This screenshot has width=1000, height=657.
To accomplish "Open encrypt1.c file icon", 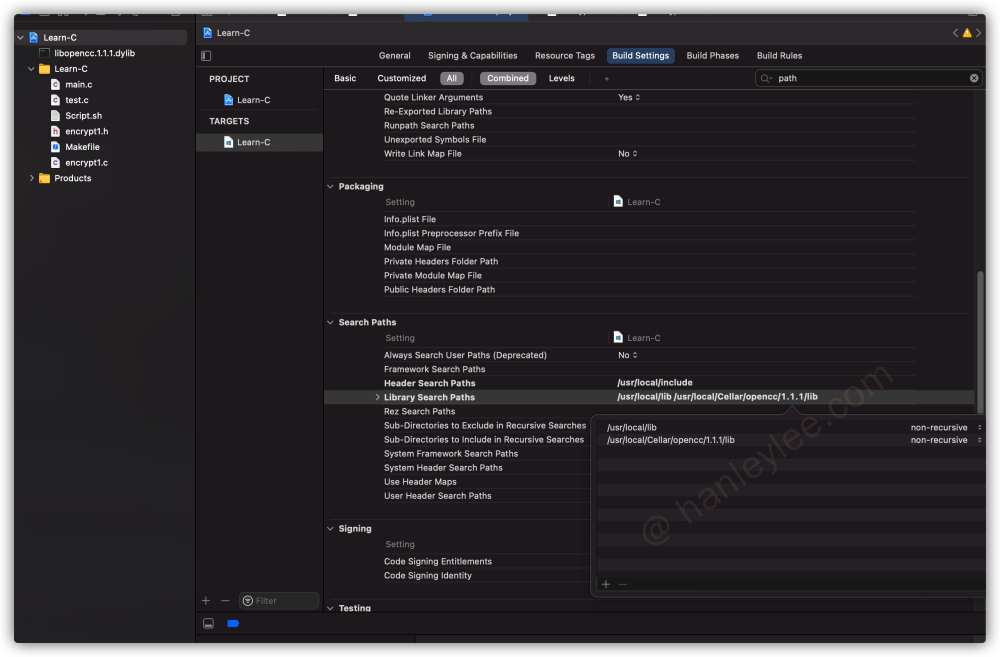I will point(55,163).
